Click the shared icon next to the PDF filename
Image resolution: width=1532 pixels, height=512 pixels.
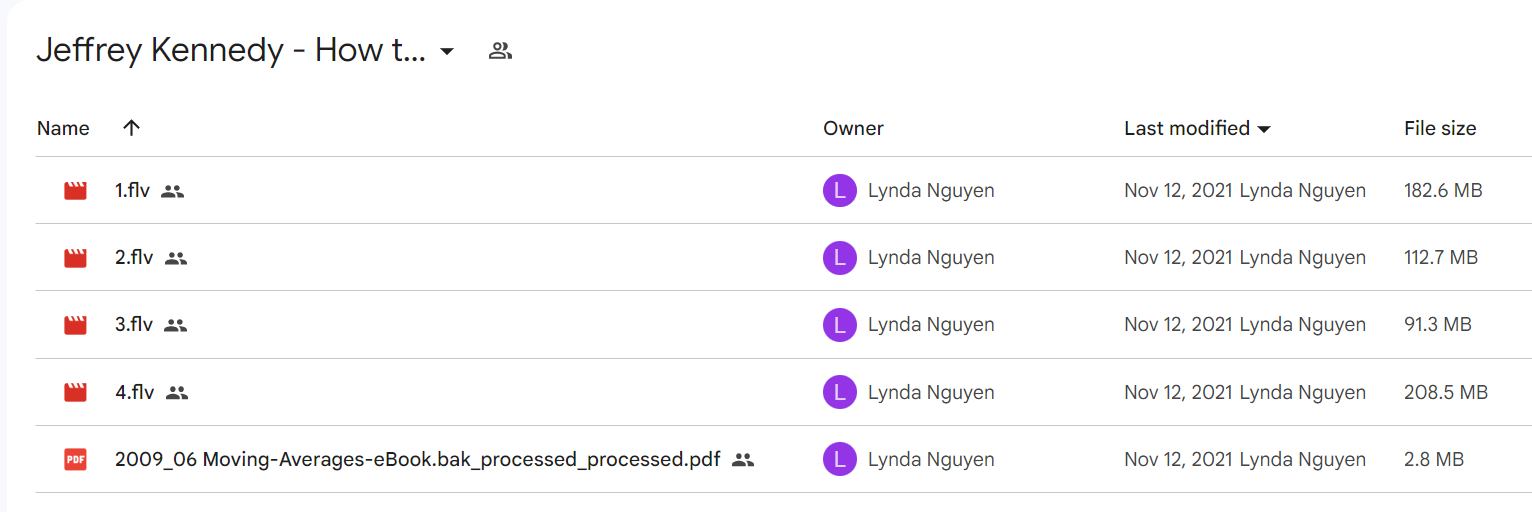(x=742, y=460)
